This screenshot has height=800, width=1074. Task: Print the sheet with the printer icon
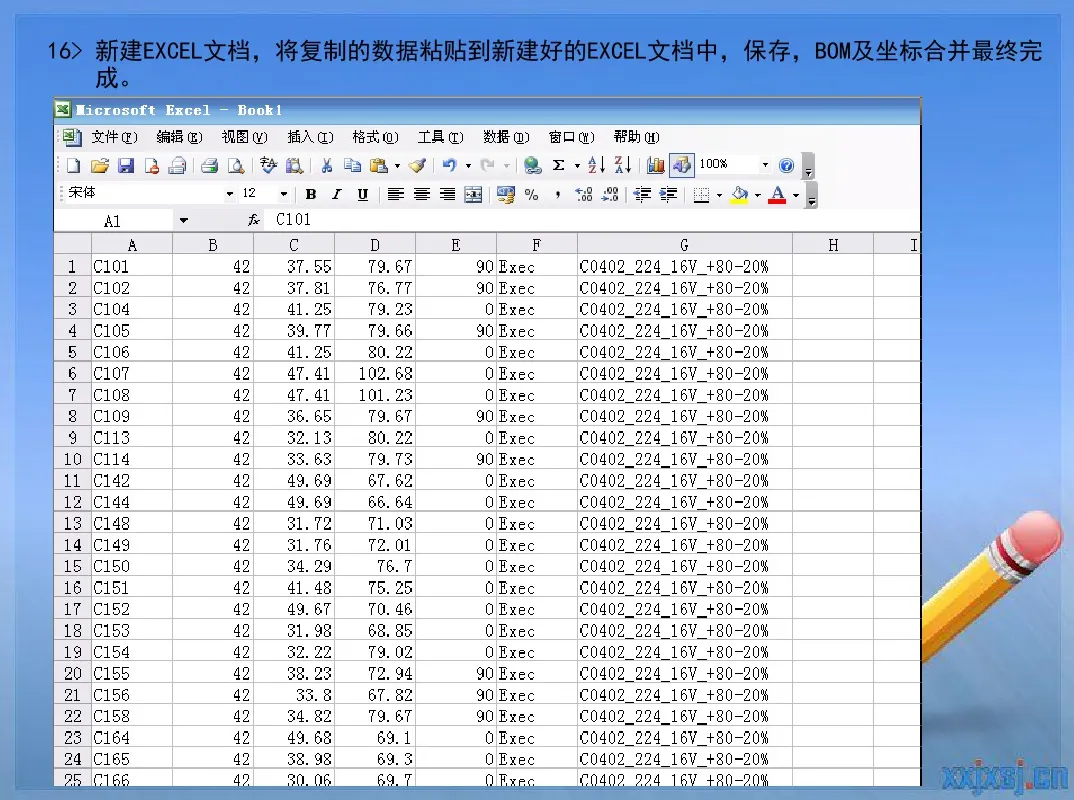(210, 165)
